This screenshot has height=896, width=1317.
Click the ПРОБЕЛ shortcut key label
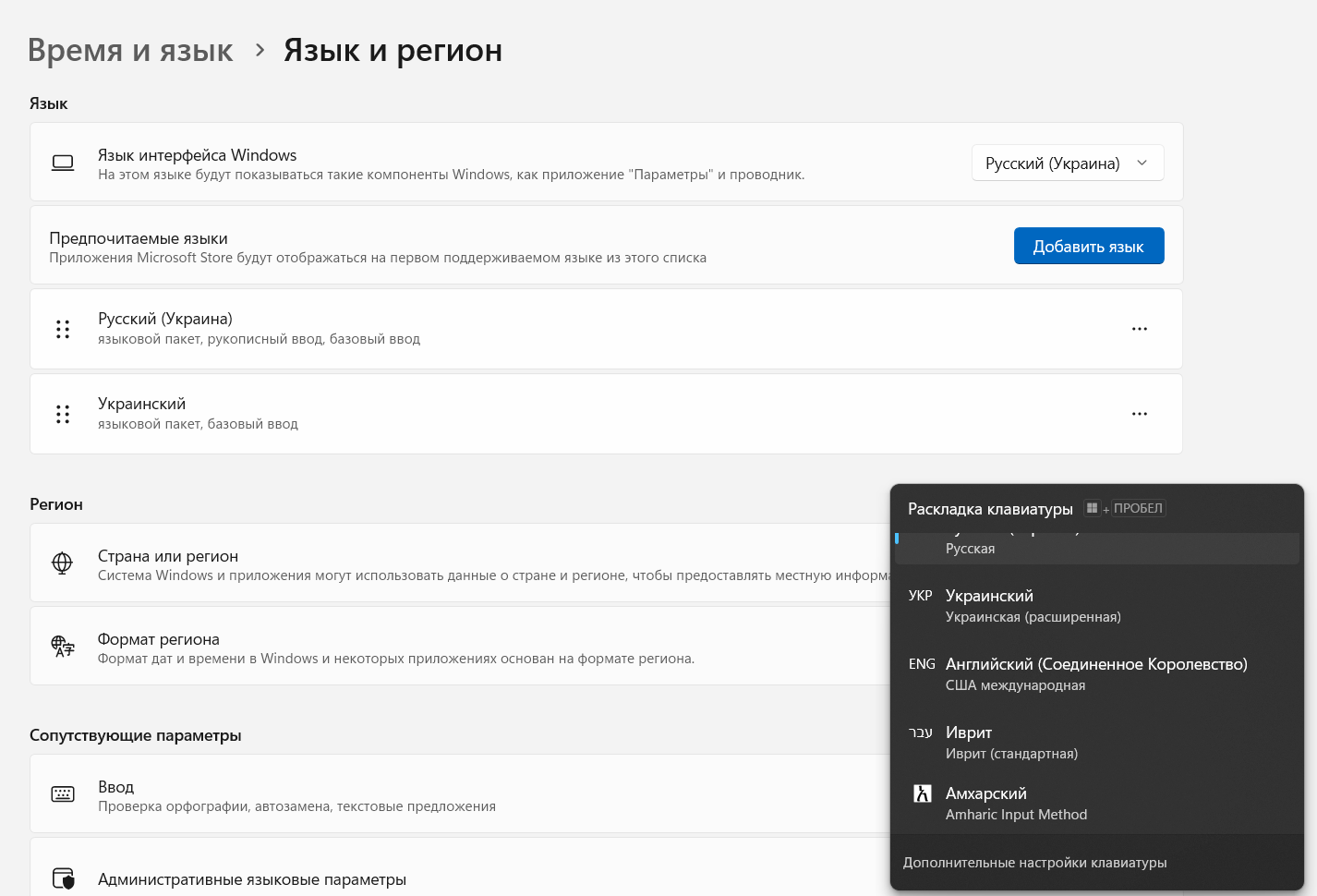pyautogui.click(x=1138, y=508)
